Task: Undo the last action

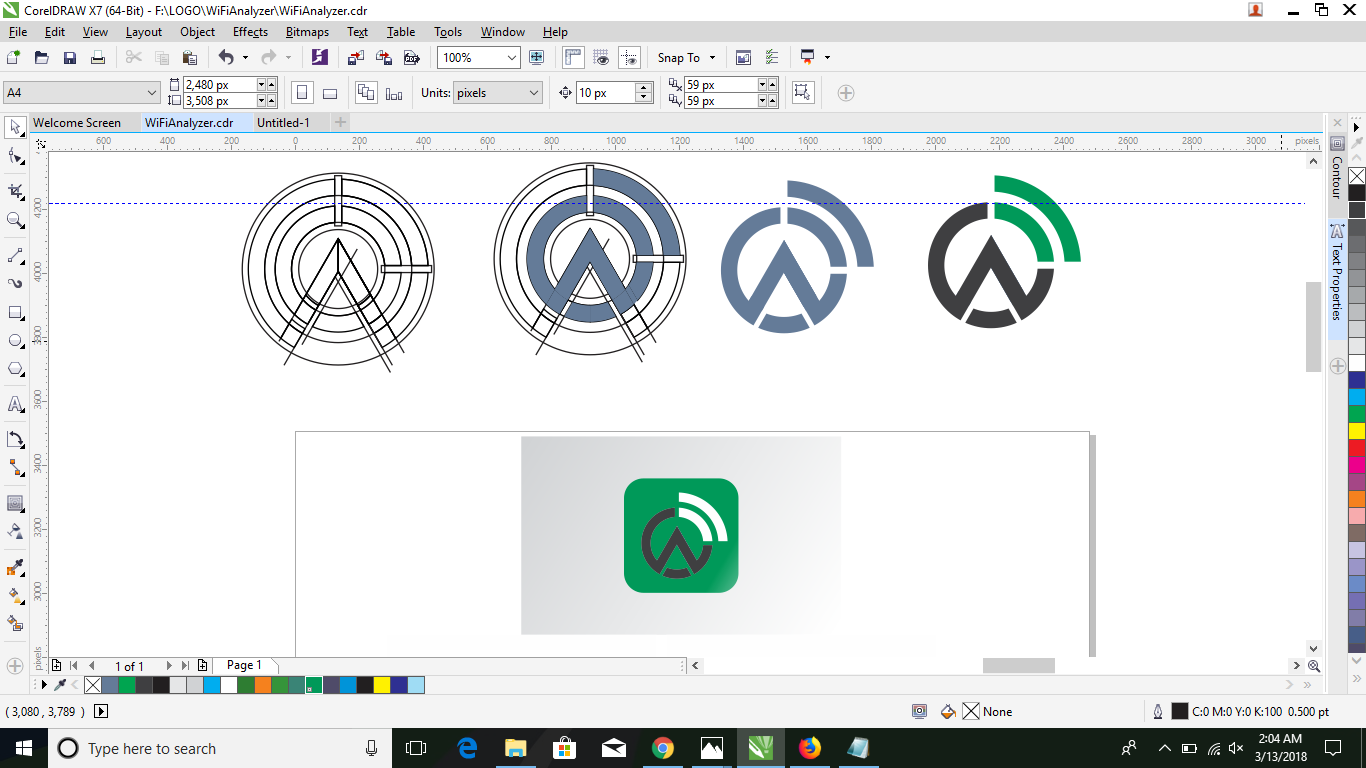Action: (226, 58)
